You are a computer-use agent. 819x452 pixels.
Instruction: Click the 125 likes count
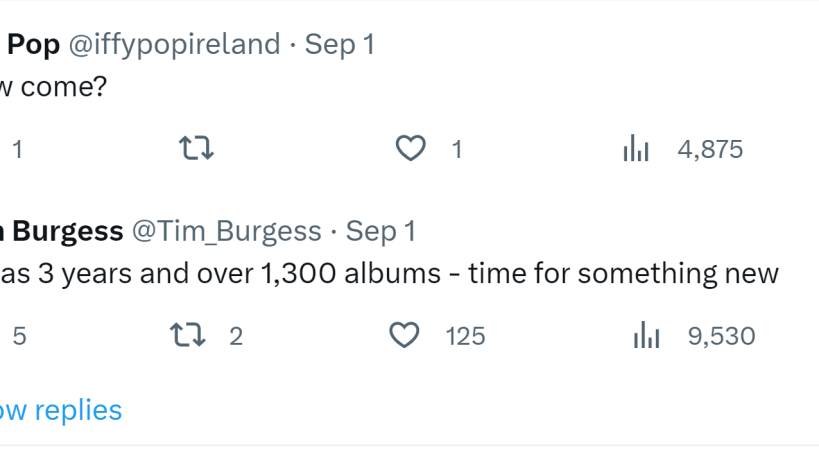pyautogui.click(x=465, y=336)
